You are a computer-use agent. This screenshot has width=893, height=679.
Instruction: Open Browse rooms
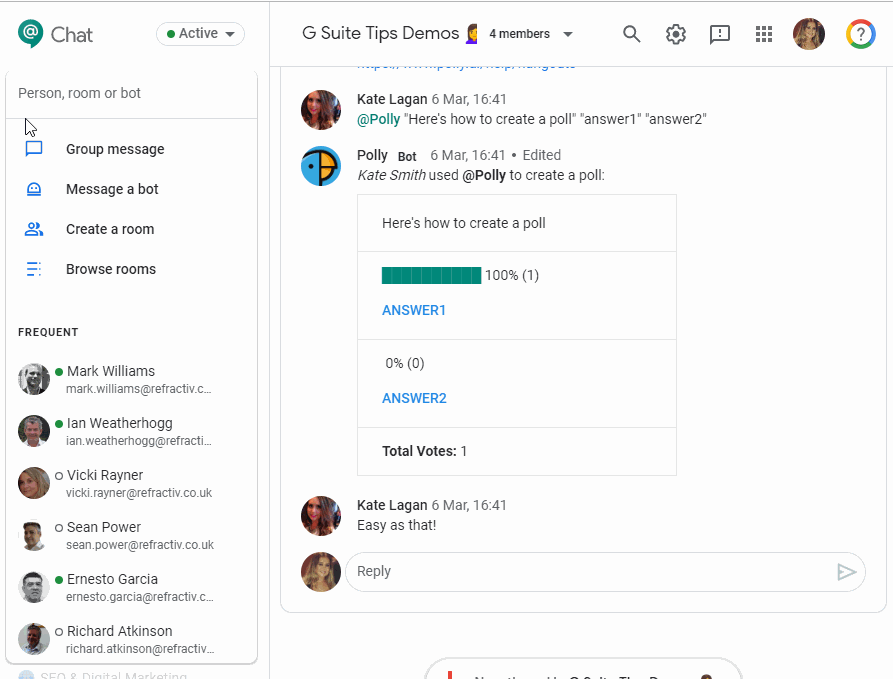(x=110, y=268)
